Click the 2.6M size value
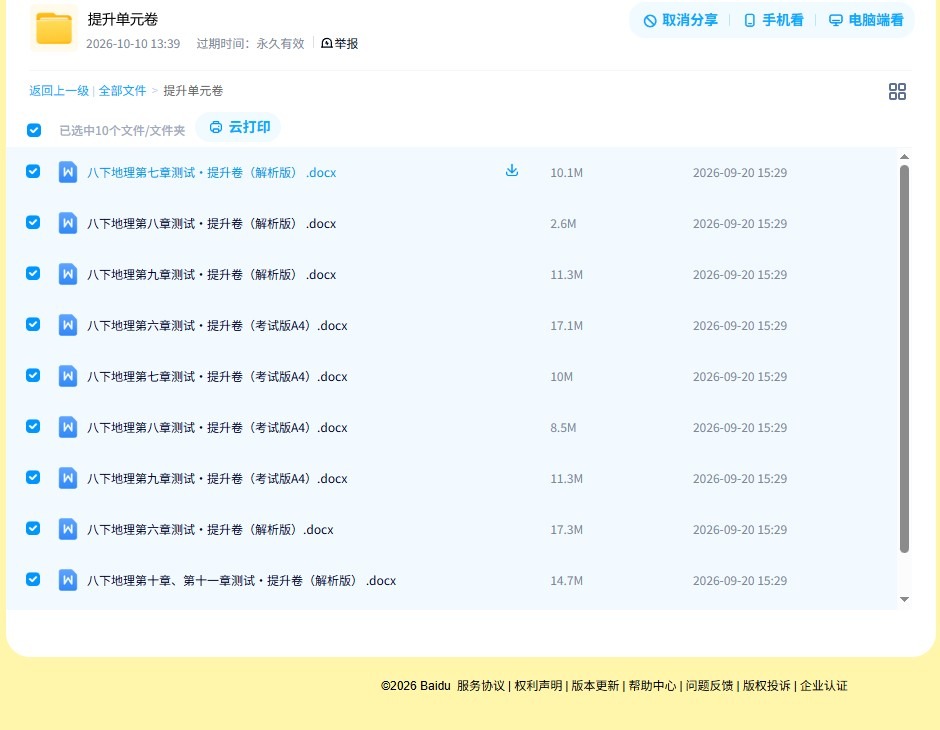Viewport: 940px width, 730px height. pyautogui.click(x=564, y=224)
